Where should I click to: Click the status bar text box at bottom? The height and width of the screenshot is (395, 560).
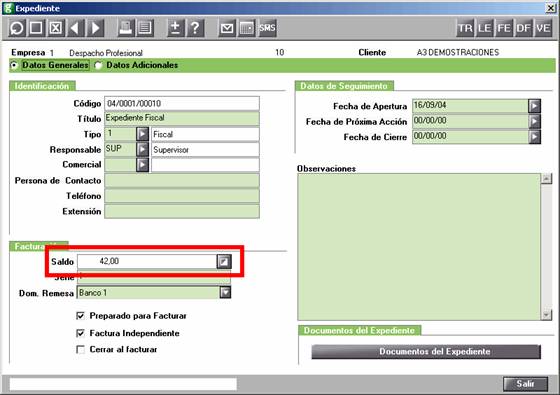123,384
